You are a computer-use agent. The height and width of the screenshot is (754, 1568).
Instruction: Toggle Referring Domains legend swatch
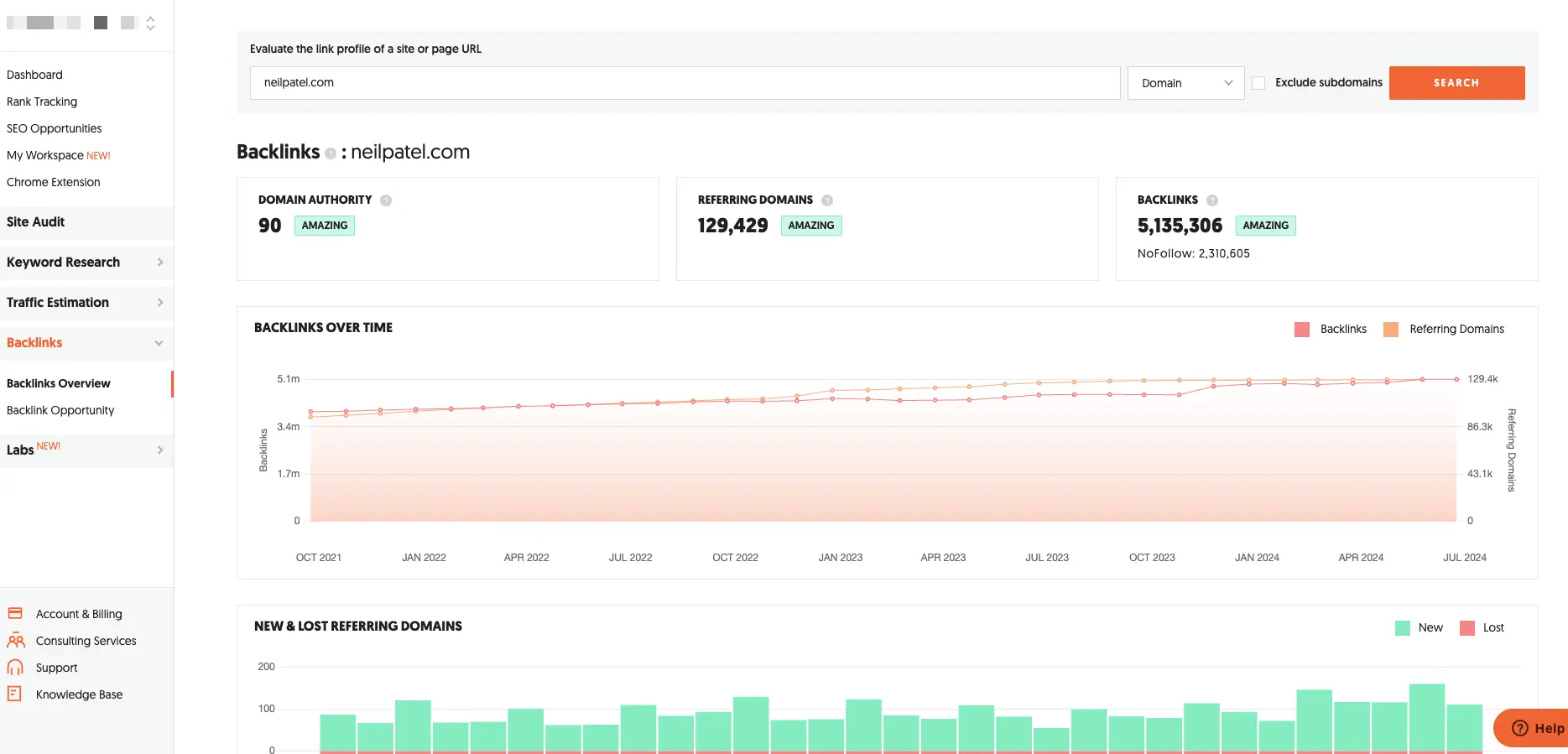coord(1391,330)
